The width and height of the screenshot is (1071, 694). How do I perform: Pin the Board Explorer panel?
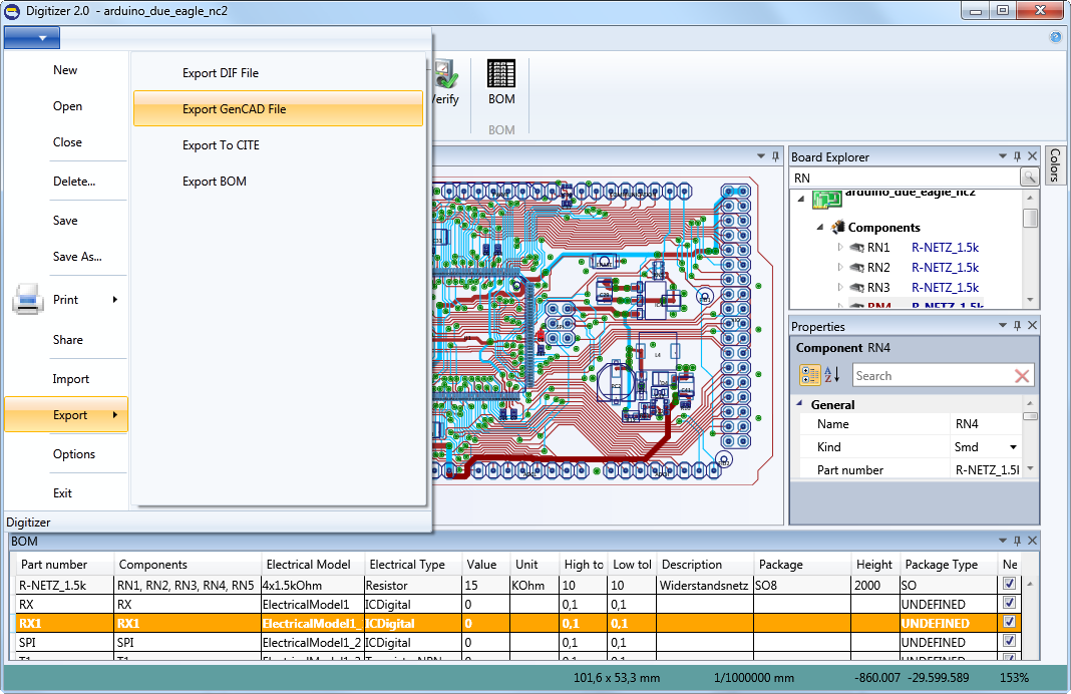[x=1017, y=156]
